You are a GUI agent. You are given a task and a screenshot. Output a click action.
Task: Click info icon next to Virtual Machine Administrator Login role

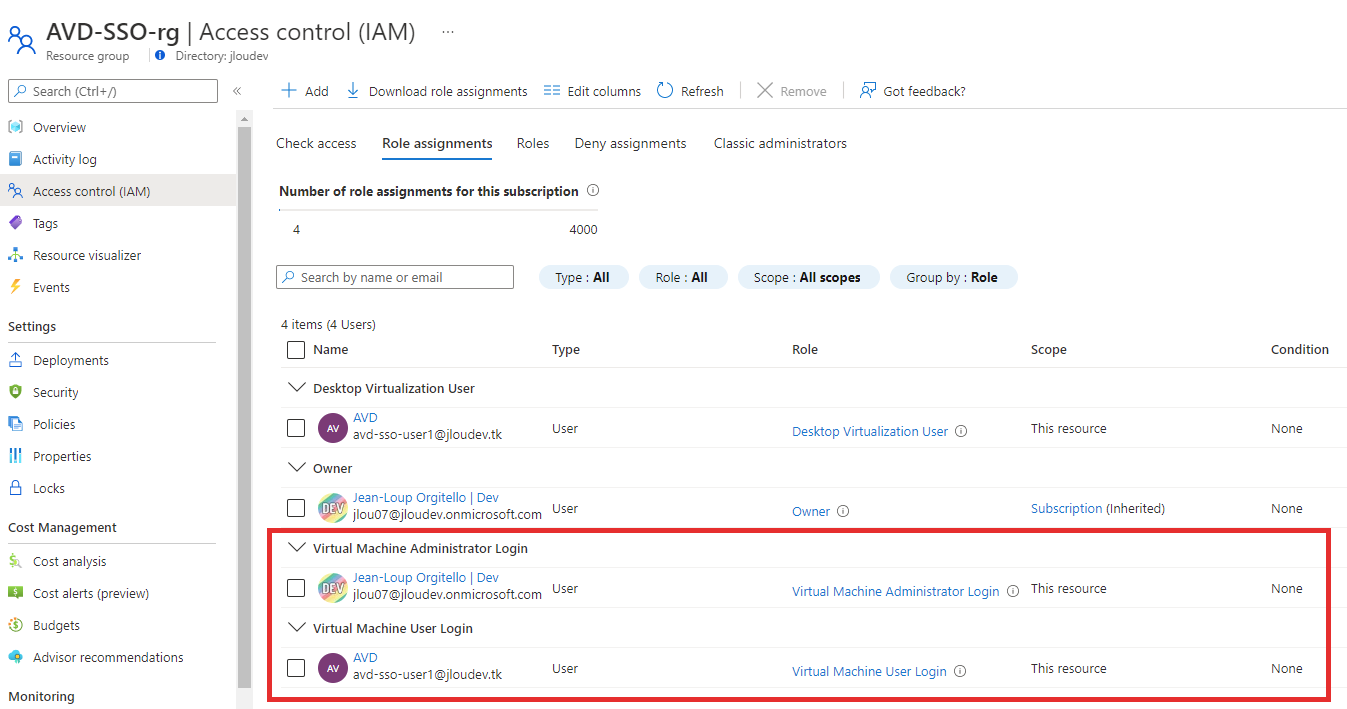click(1013, 591)
